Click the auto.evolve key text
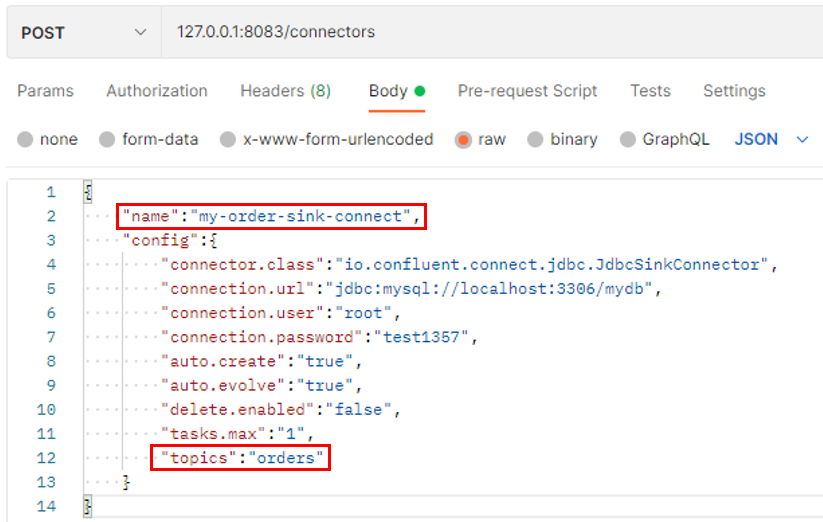The image size is (823, 522). [x=223, y=385]
